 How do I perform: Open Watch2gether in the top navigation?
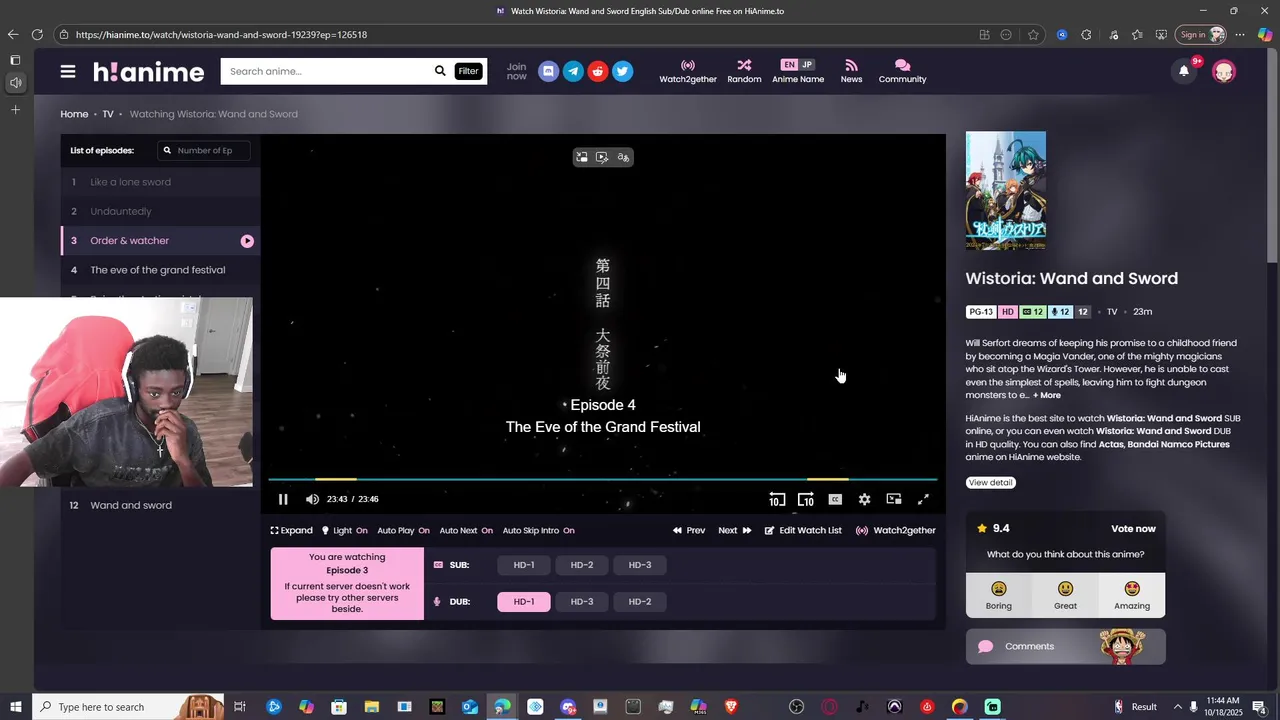688,71
